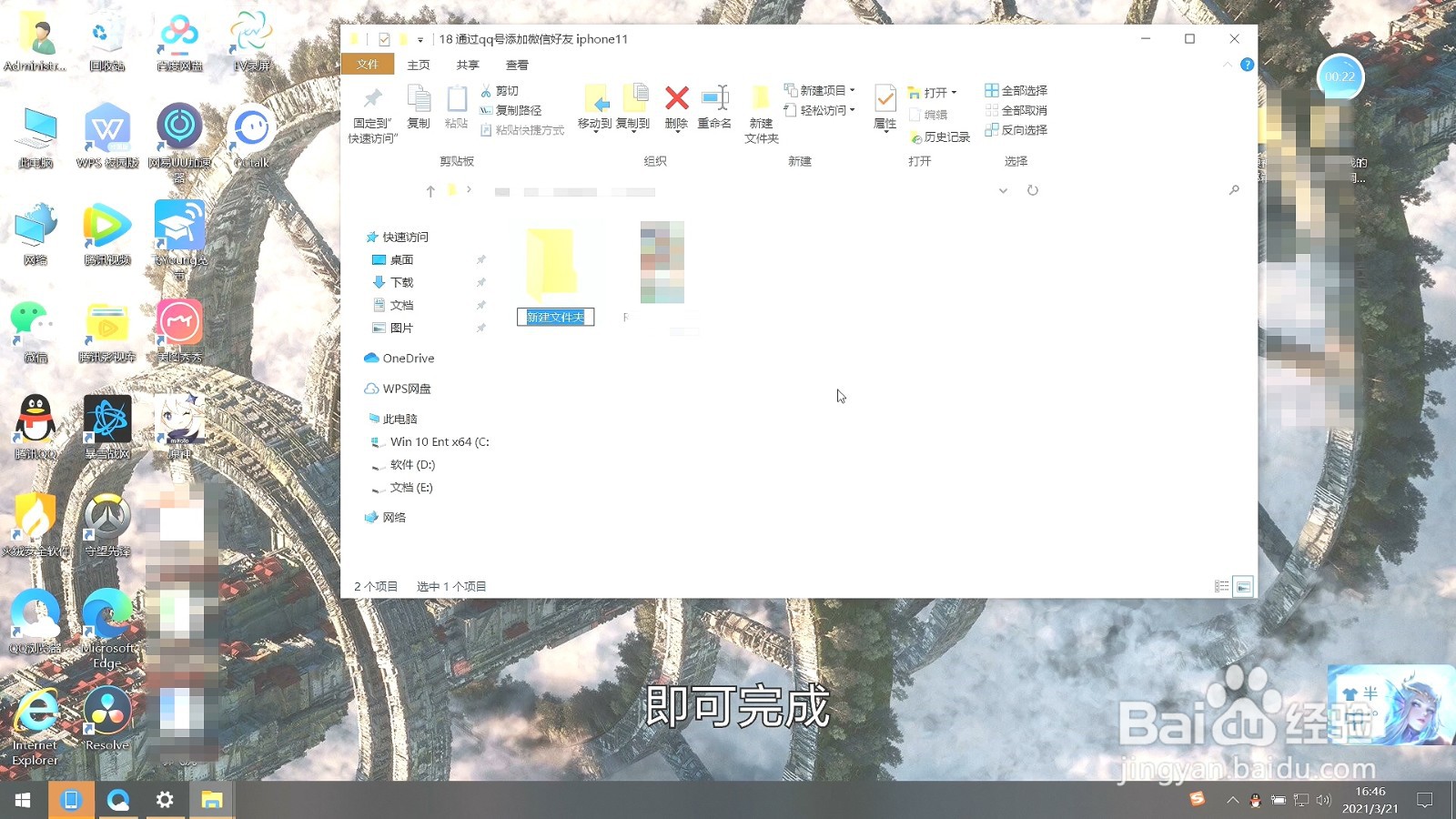Click the Windows Start button
1456x819 pixels.
click(23, 800)
